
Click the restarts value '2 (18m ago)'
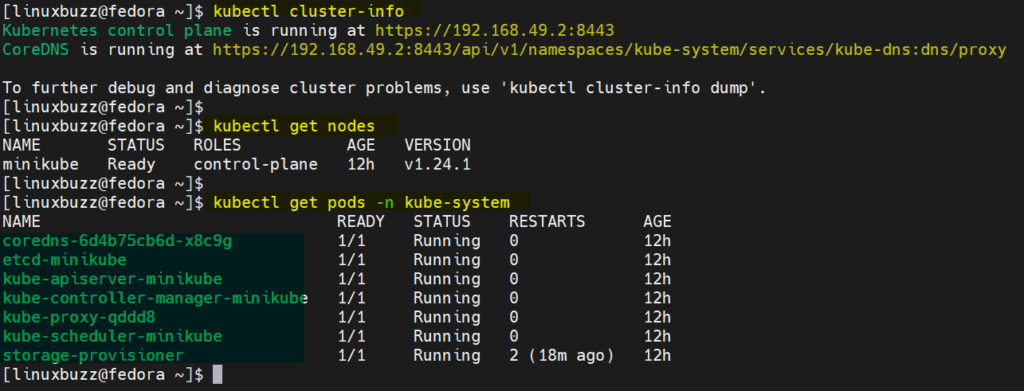coord(562,355)
